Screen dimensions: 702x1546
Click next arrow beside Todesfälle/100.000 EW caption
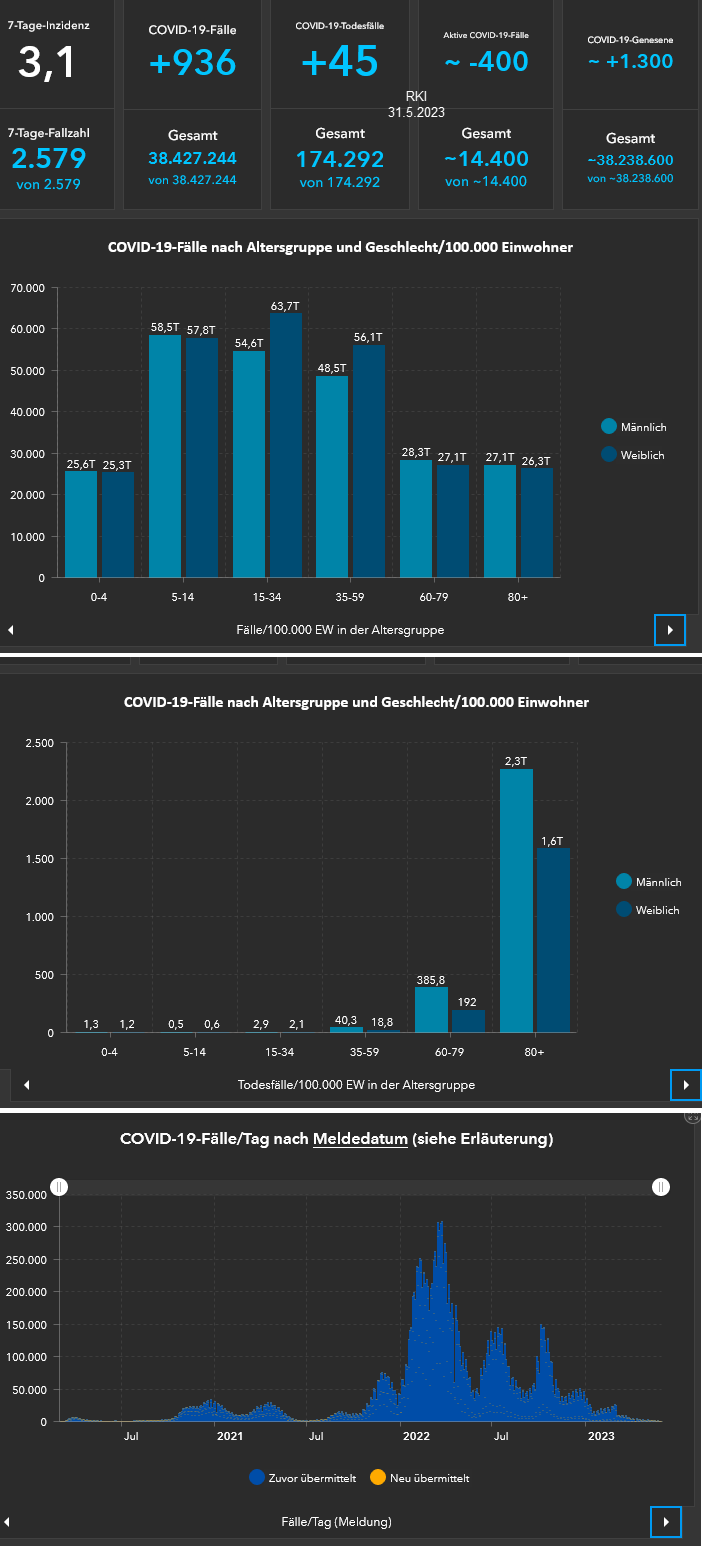pyautogui.click(x=685, y=1084)
